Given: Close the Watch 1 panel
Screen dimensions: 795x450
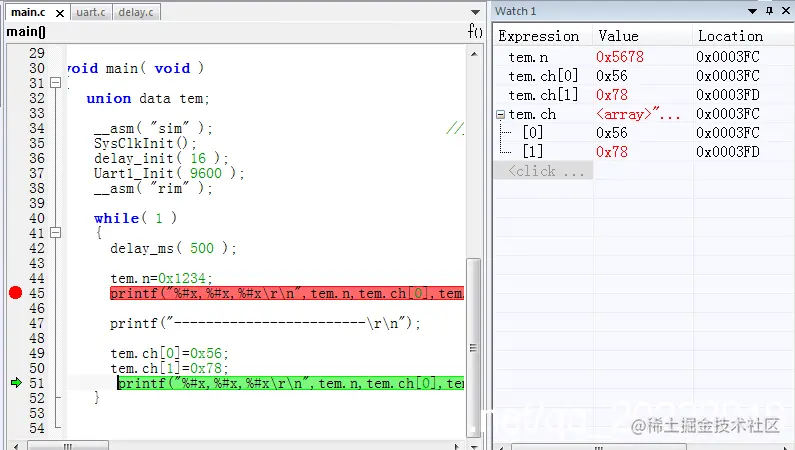Looking at the screenshot, I should pos(785,11).
